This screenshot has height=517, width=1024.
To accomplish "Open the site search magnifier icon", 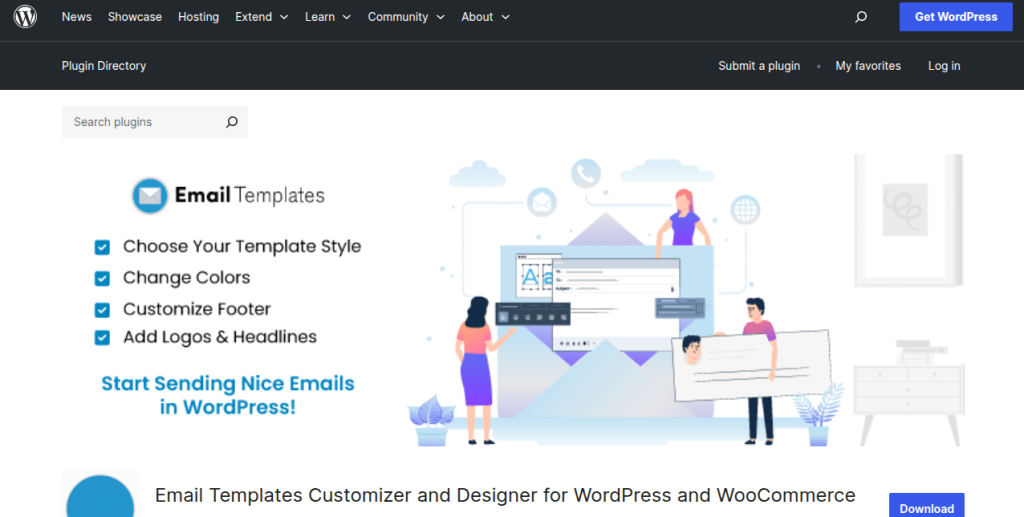I will click(861, 17).
